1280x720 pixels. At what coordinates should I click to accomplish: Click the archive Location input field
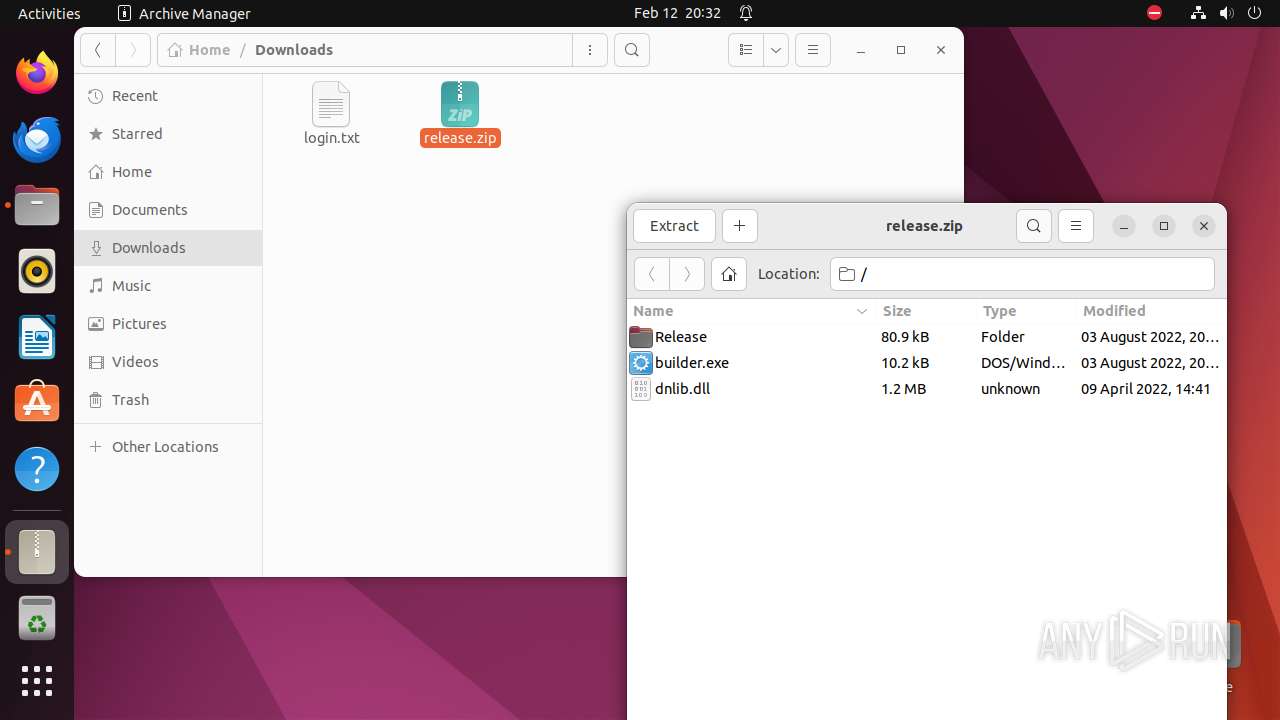(x=1022, y=274)
